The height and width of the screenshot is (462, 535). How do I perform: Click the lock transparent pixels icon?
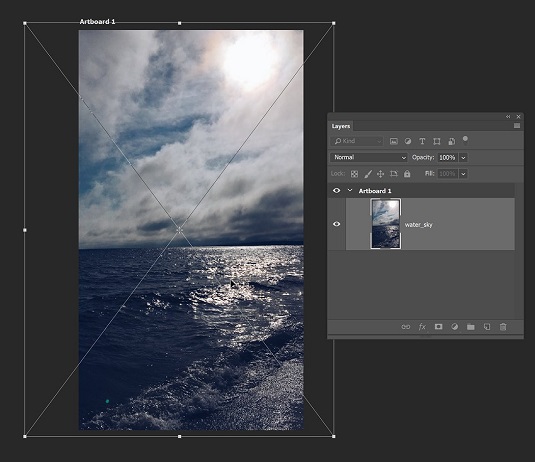click(x=355, y=174)
